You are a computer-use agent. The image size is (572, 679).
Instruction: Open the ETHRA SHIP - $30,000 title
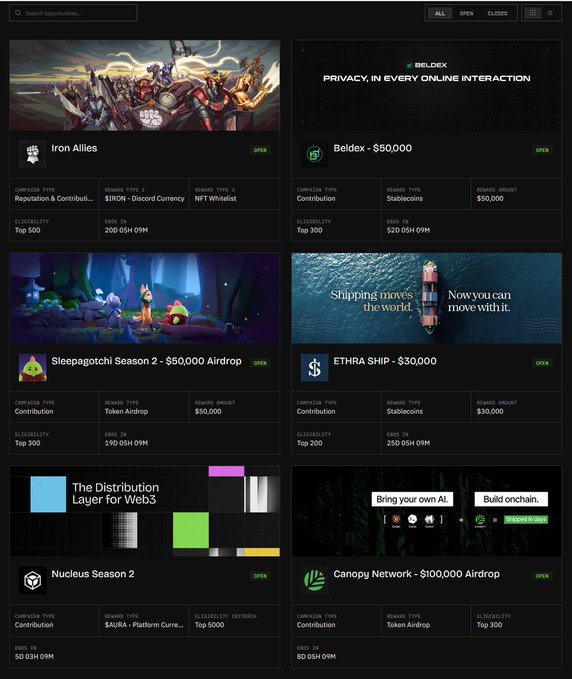[385, 361]
